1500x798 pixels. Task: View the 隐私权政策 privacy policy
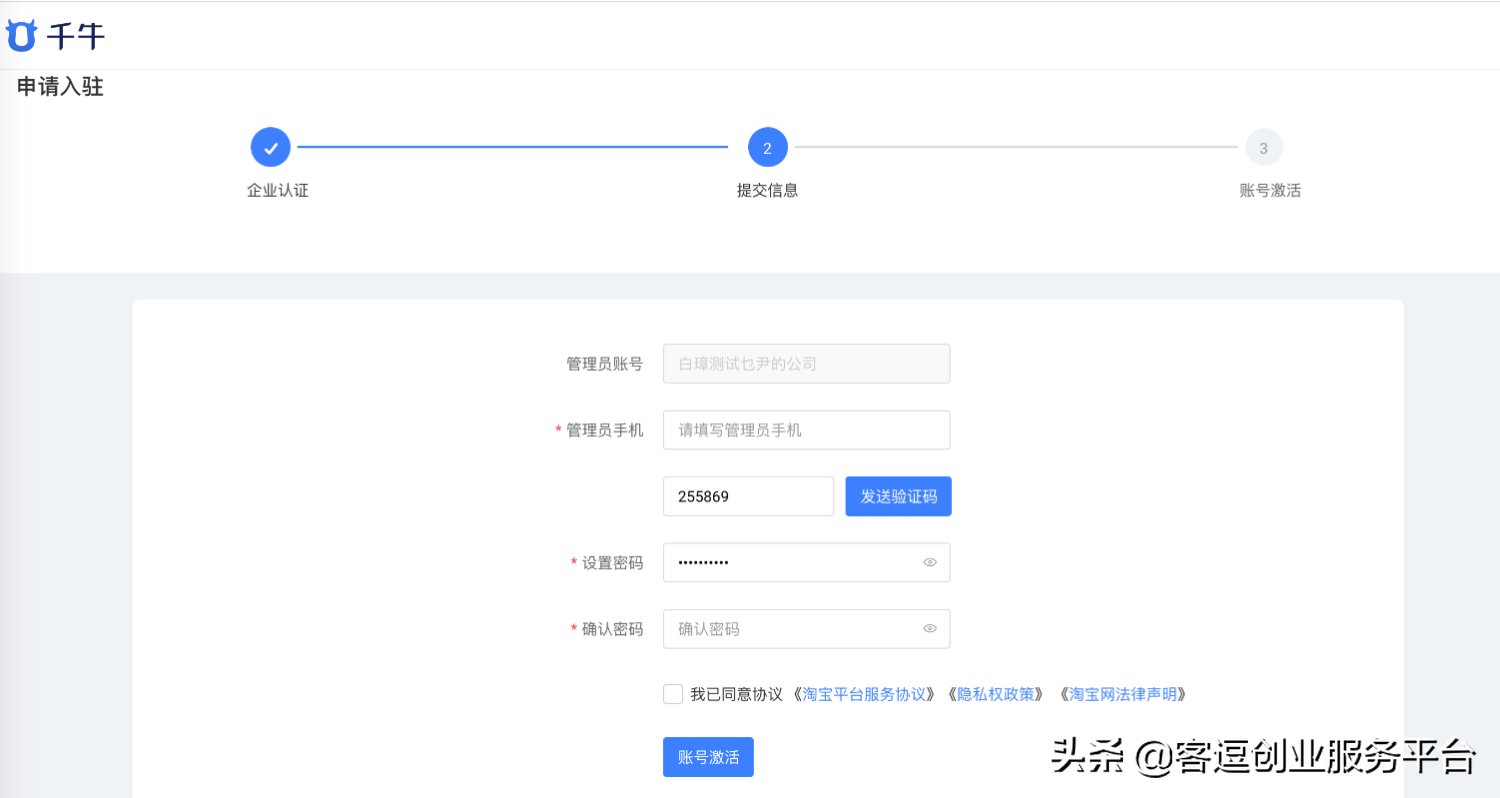(x=996, y=692)
